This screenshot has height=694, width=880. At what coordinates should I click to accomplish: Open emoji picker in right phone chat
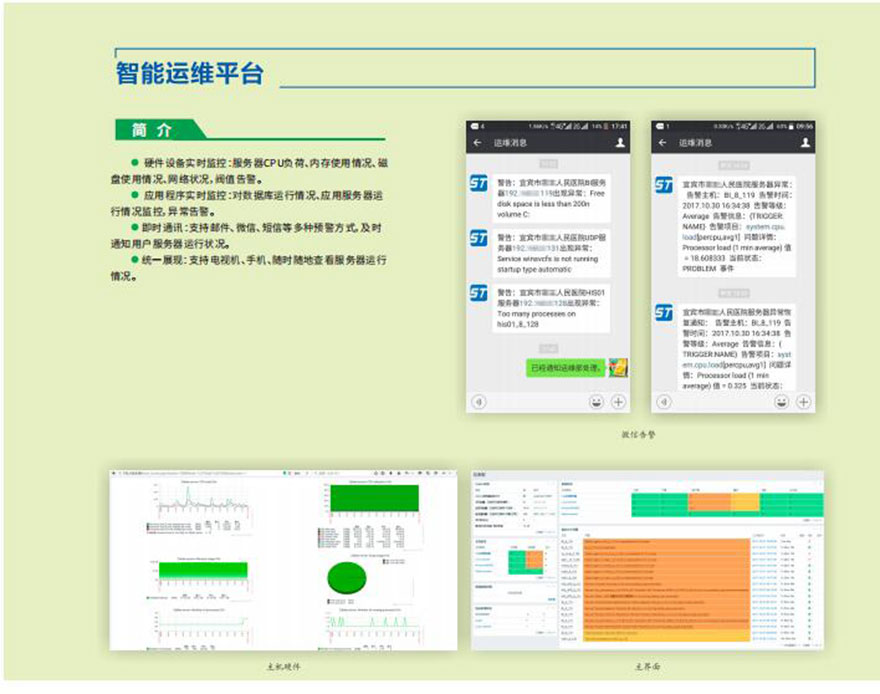[782, 401]
